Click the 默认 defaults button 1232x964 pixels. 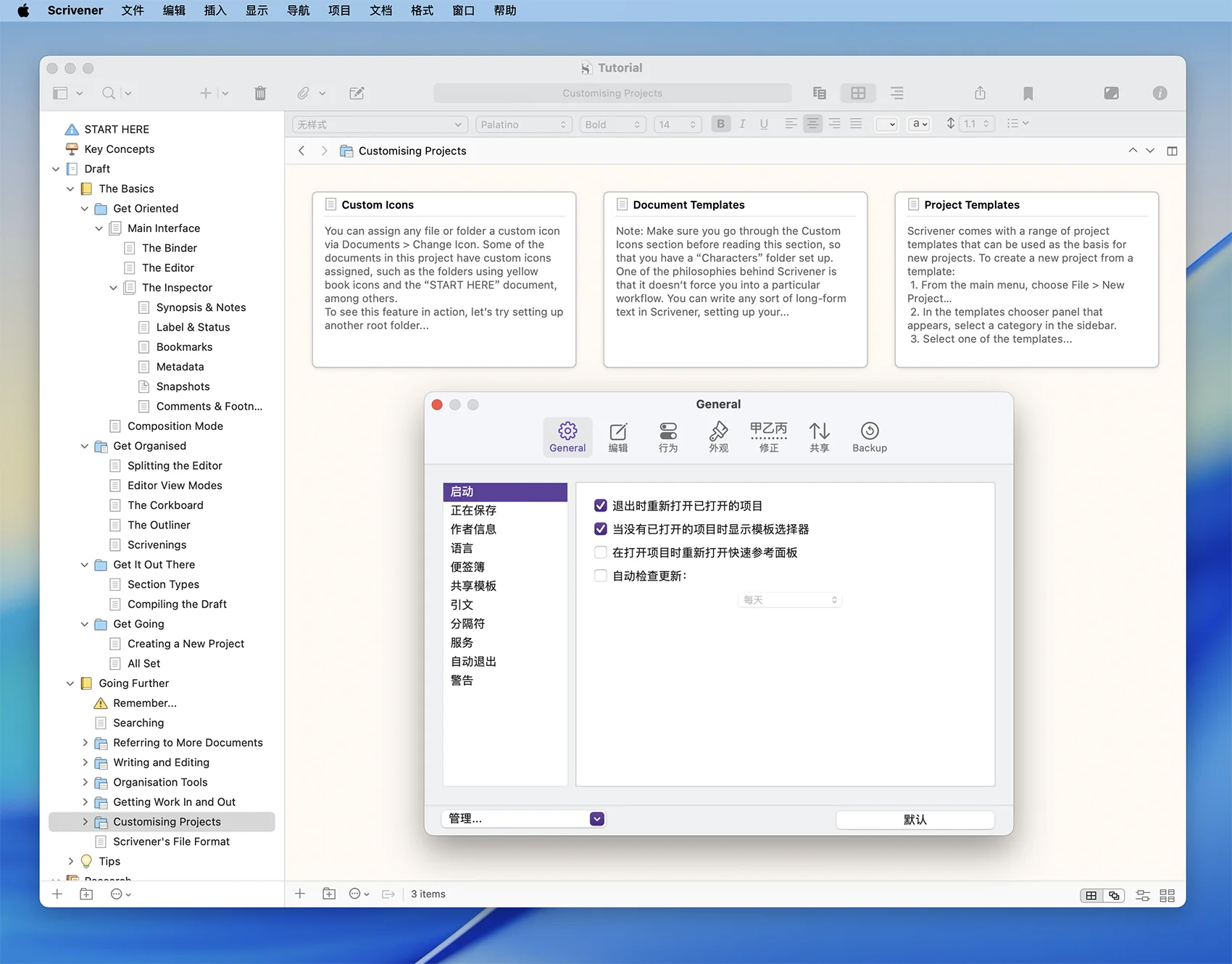(x=915, y=820)
